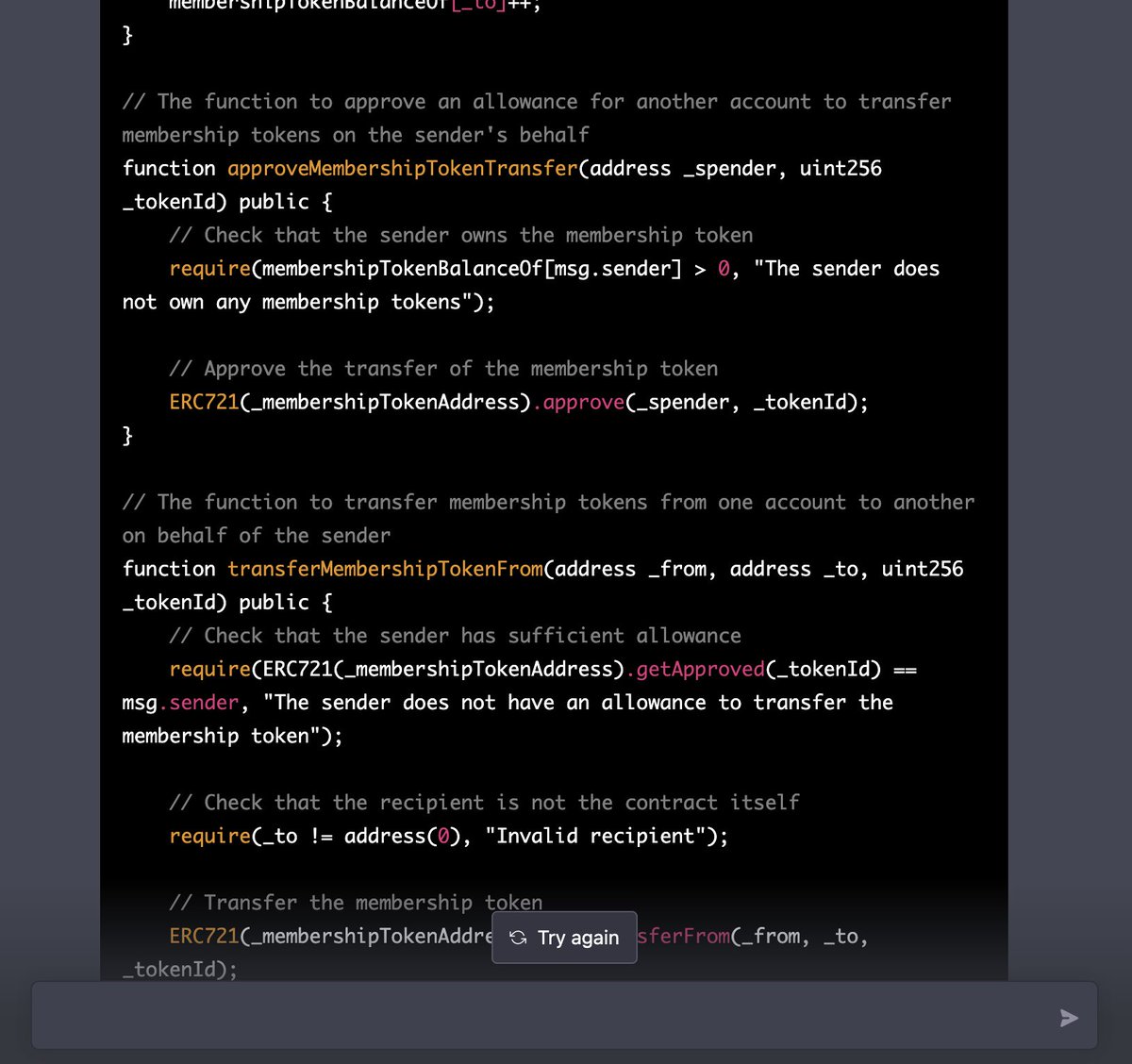The width and height of the screenshot is (1132, 1064).
Task: Click the regenerate icon in Try again
Action: (x=518, y=938)
